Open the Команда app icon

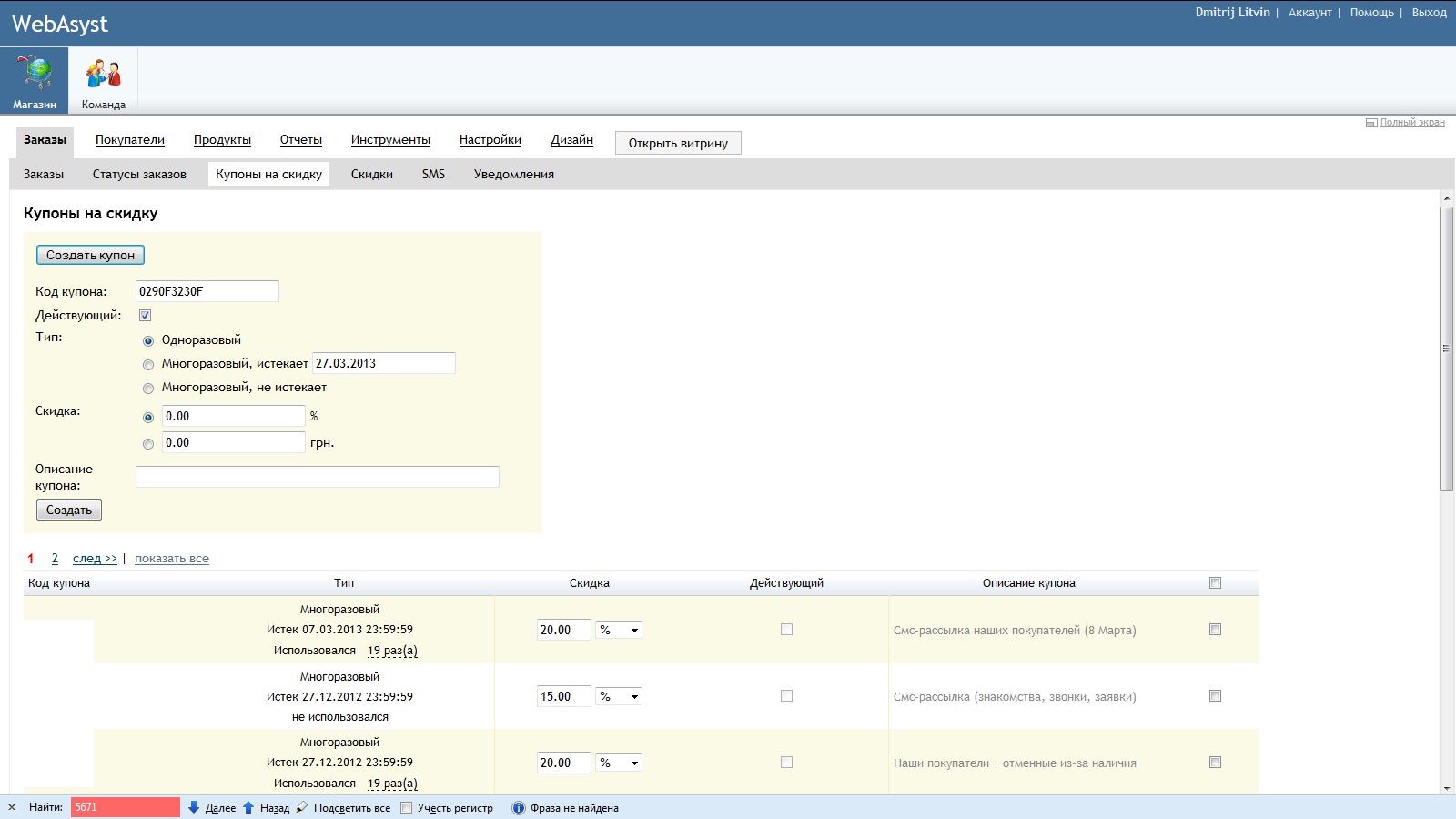coord(103,81)
